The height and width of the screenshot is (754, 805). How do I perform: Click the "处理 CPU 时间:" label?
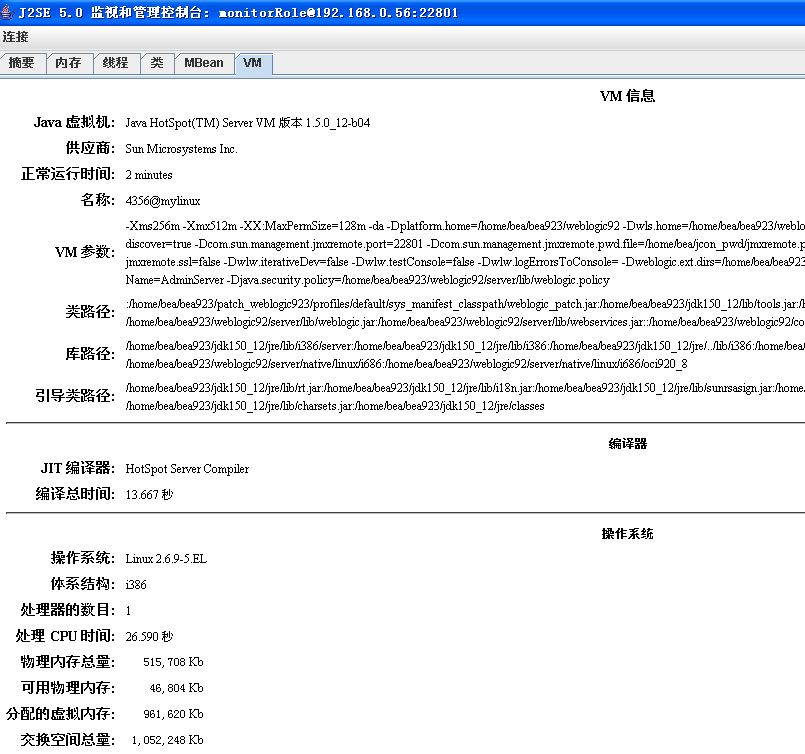(65, 636)
